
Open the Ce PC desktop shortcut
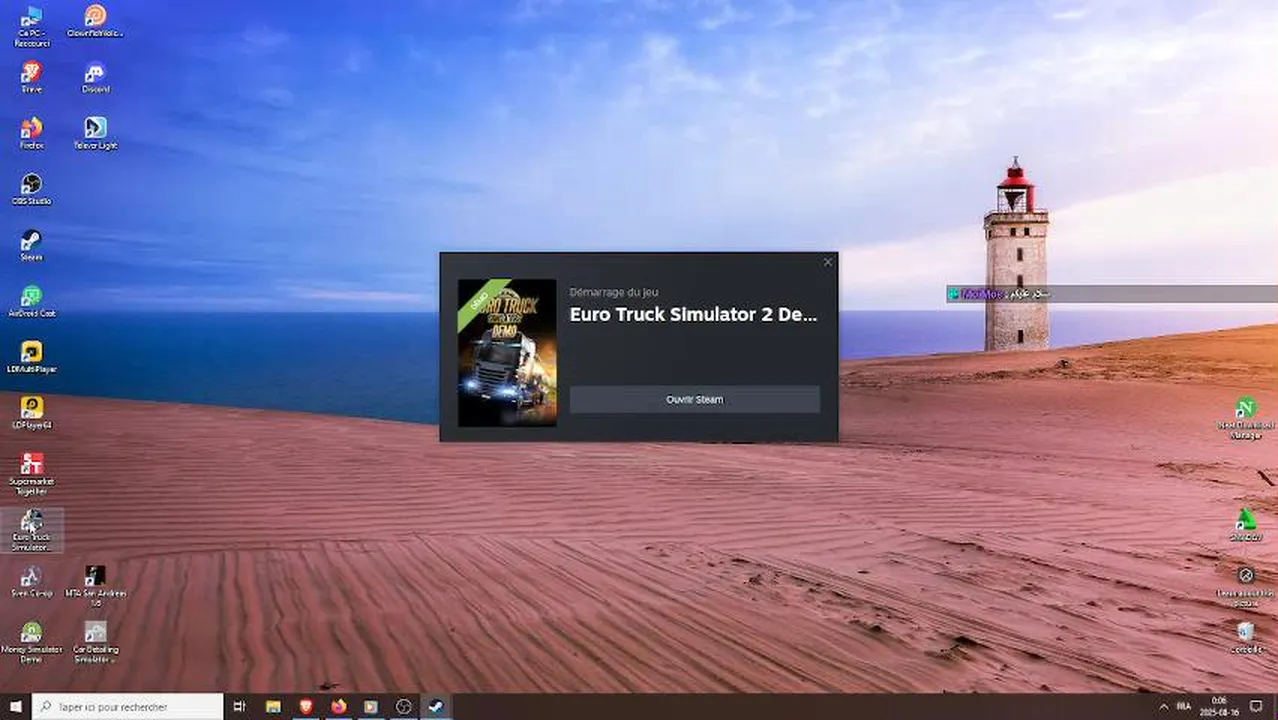(31, 24)
